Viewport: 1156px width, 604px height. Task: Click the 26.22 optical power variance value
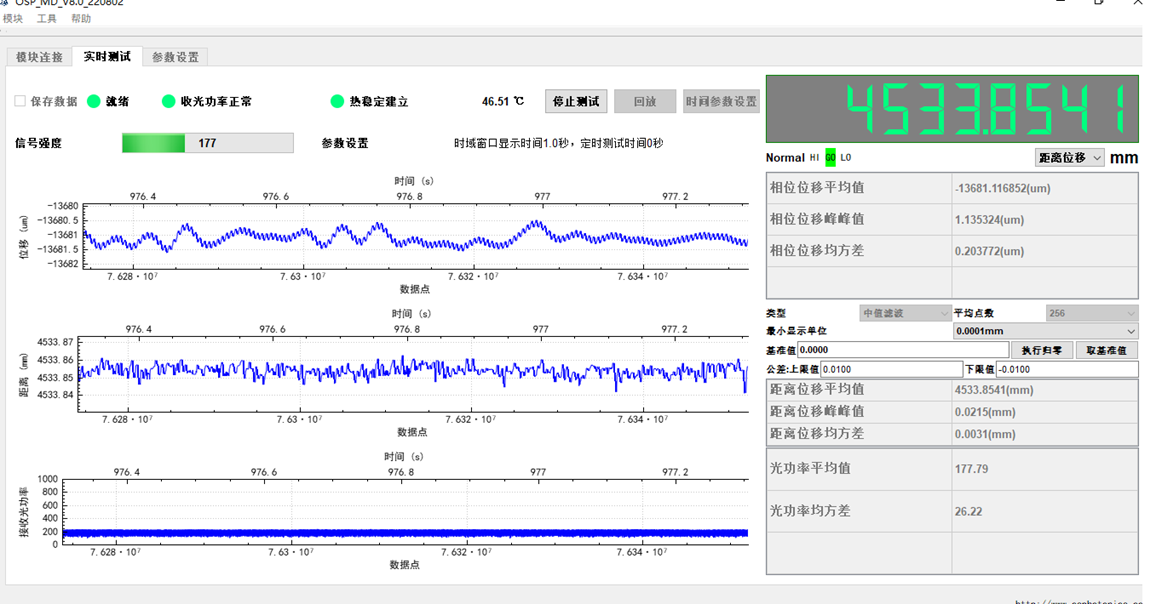tap(969, 512)
